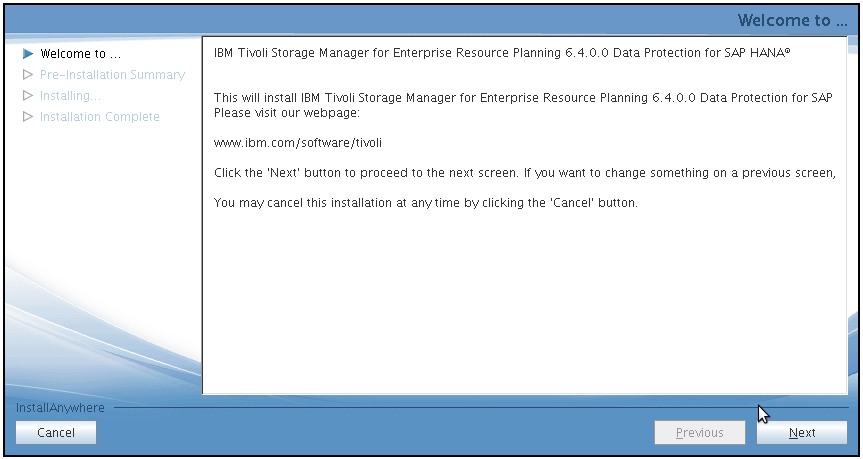Click the 'Click the Next button to proceed' sentence
Viewport: 863px width, 459px height.
tap(525, 173)
